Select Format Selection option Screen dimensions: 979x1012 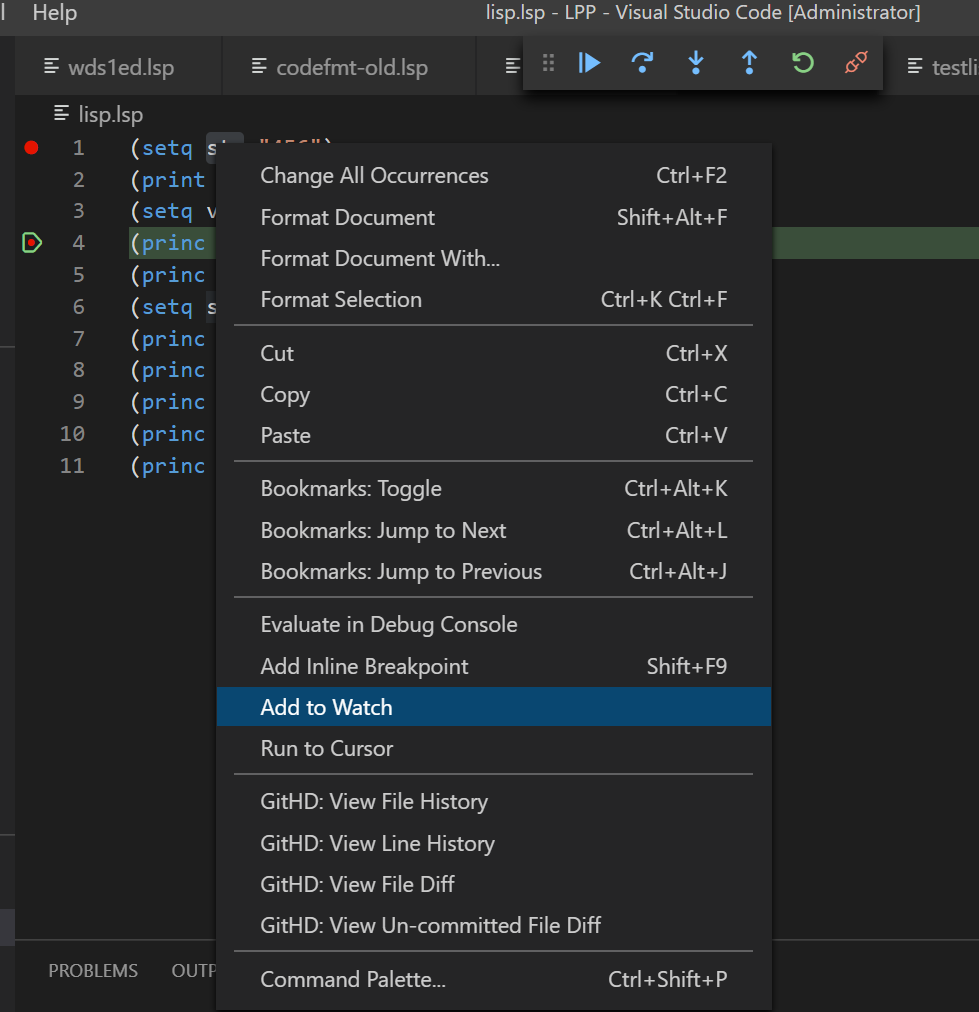click(494, 299)
